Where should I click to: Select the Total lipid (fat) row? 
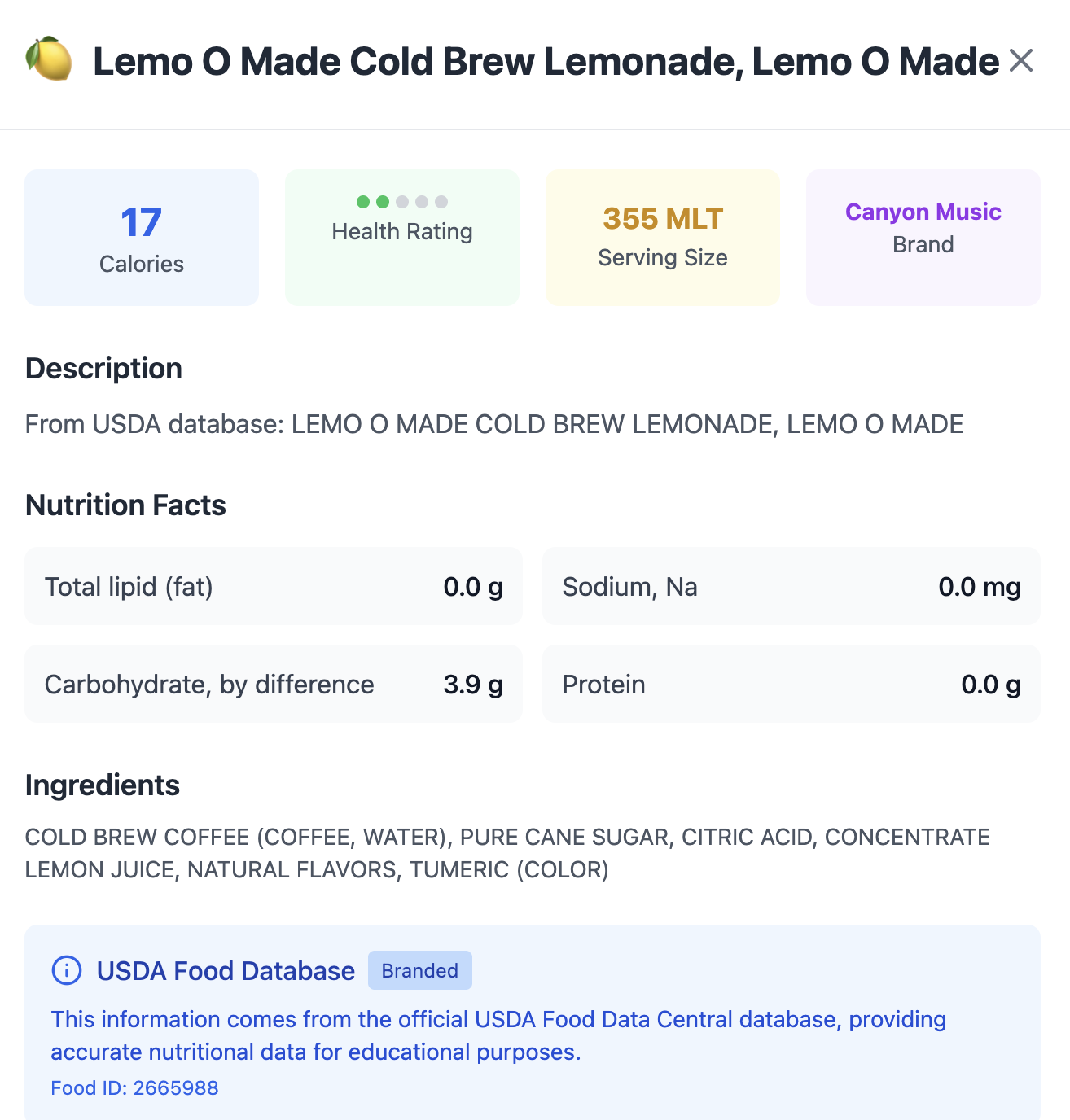pos(274,586)
